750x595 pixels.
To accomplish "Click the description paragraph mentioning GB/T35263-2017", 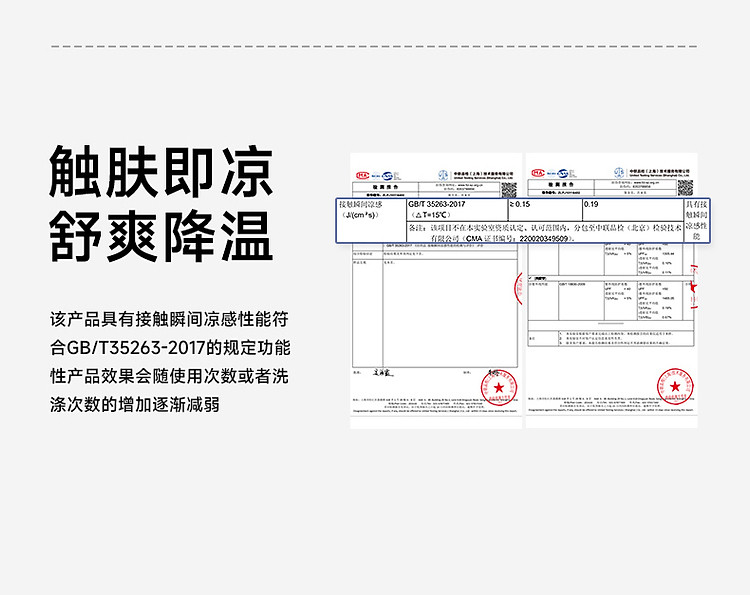I will click(170, 362).
